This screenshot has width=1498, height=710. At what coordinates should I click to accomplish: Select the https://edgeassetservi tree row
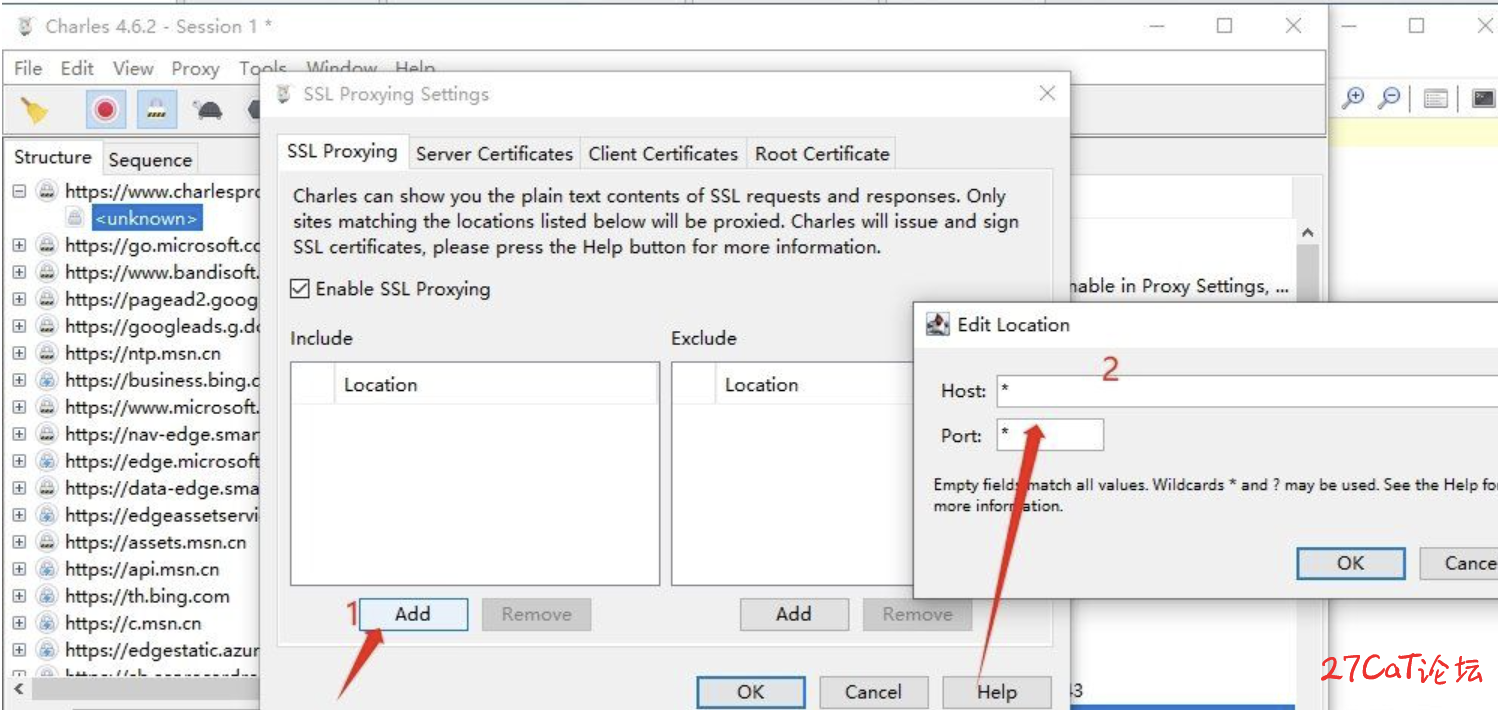tap(161, 515)
